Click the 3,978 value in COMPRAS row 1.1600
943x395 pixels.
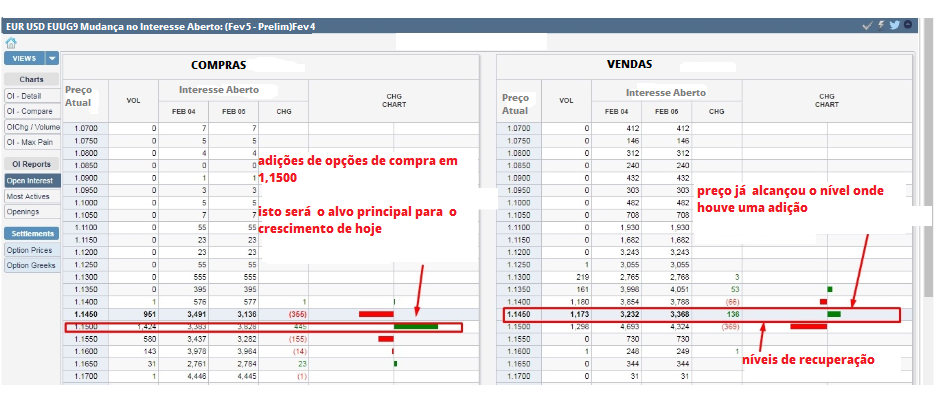[x=196, y=351]
